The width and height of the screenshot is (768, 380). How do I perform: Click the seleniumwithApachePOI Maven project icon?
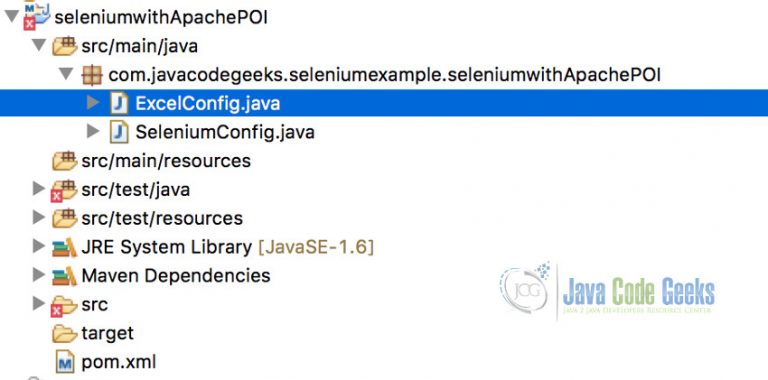coord(37,17)
